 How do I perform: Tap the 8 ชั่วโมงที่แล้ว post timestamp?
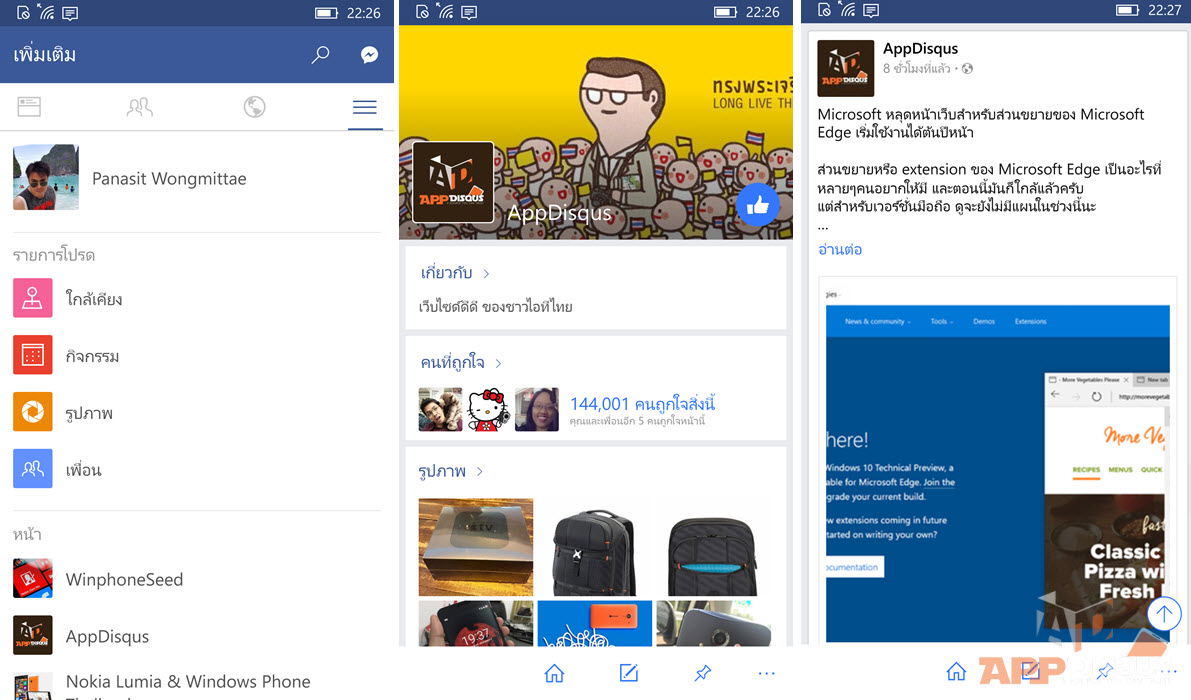coord(917,69)
